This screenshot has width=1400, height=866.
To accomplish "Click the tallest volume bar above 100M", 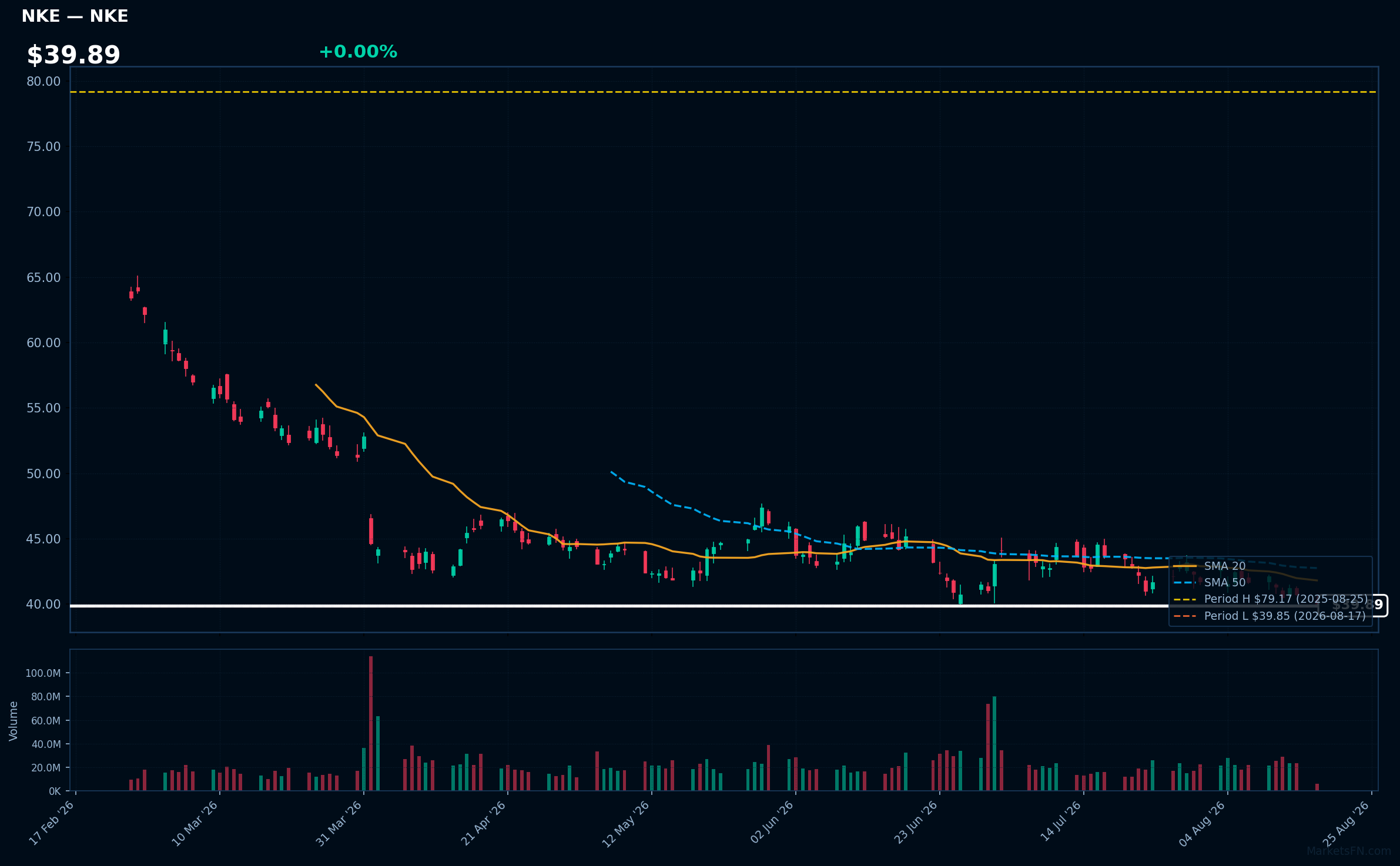I will [371, 723].
